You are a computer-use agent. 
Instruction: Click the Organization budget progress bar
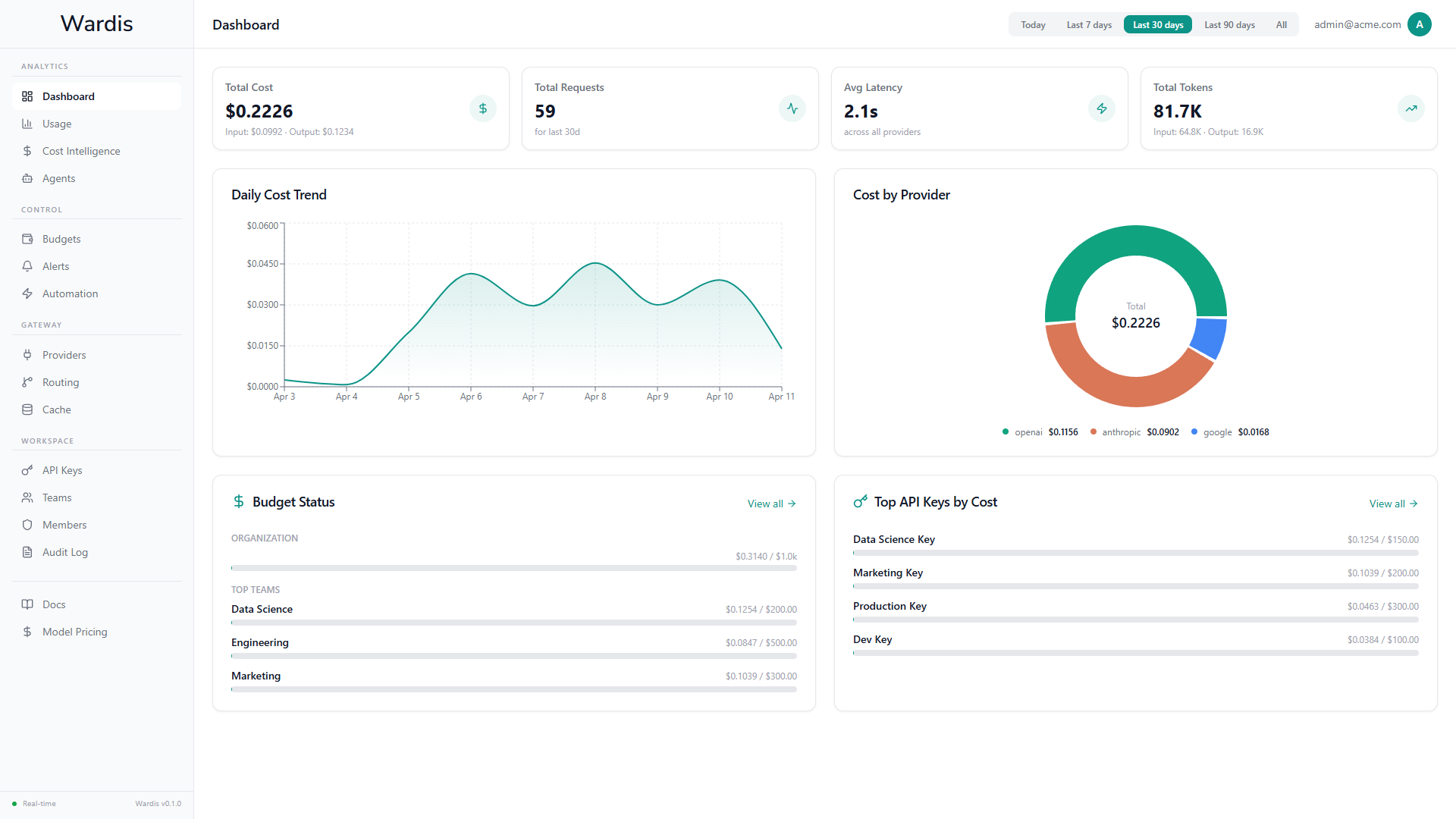point(514,568)
